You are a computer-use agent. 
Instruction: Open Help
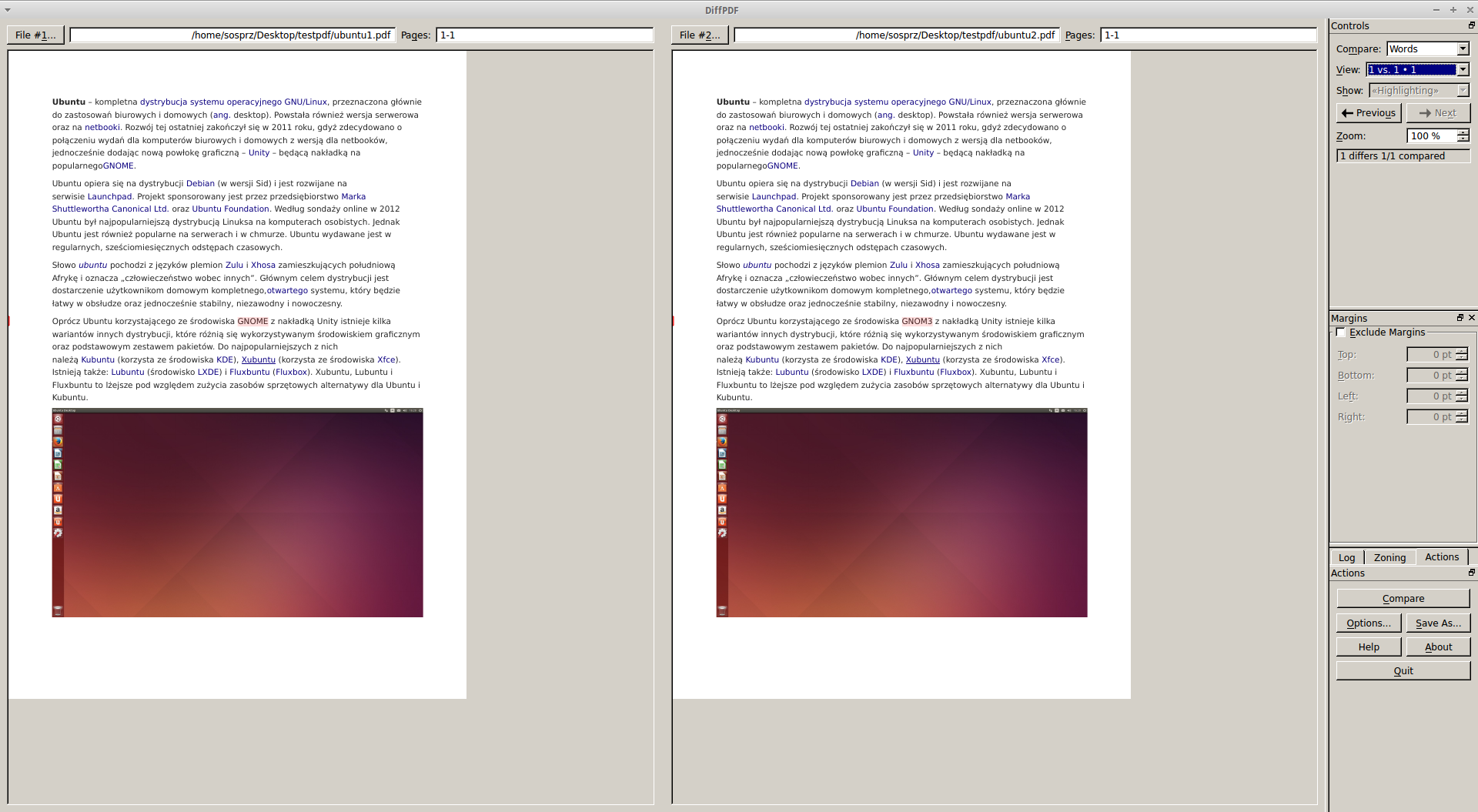pyautogui.click(x=1369, y=647)
